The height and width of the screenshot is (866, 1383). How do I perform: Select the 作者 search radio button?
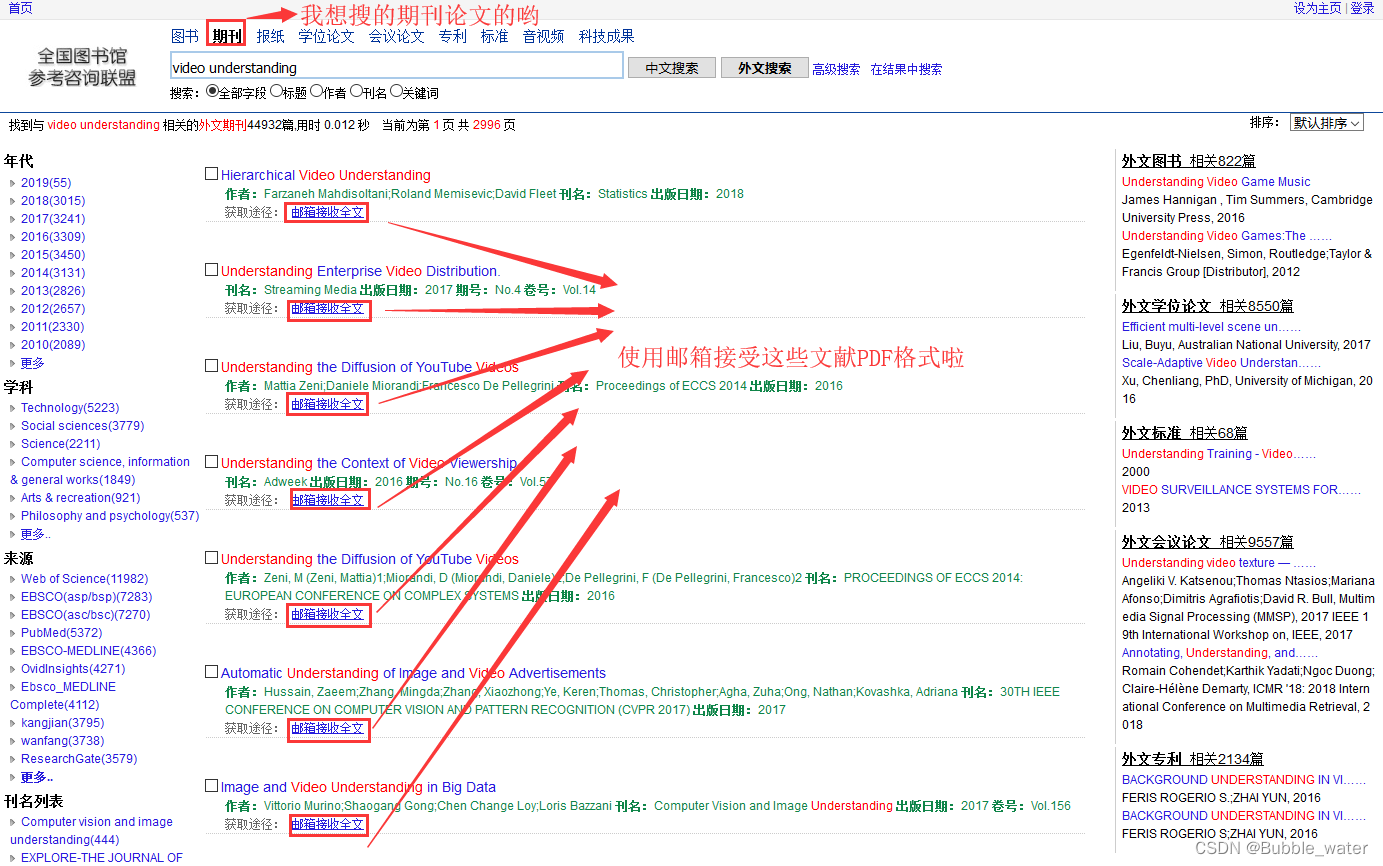(316, 91)
